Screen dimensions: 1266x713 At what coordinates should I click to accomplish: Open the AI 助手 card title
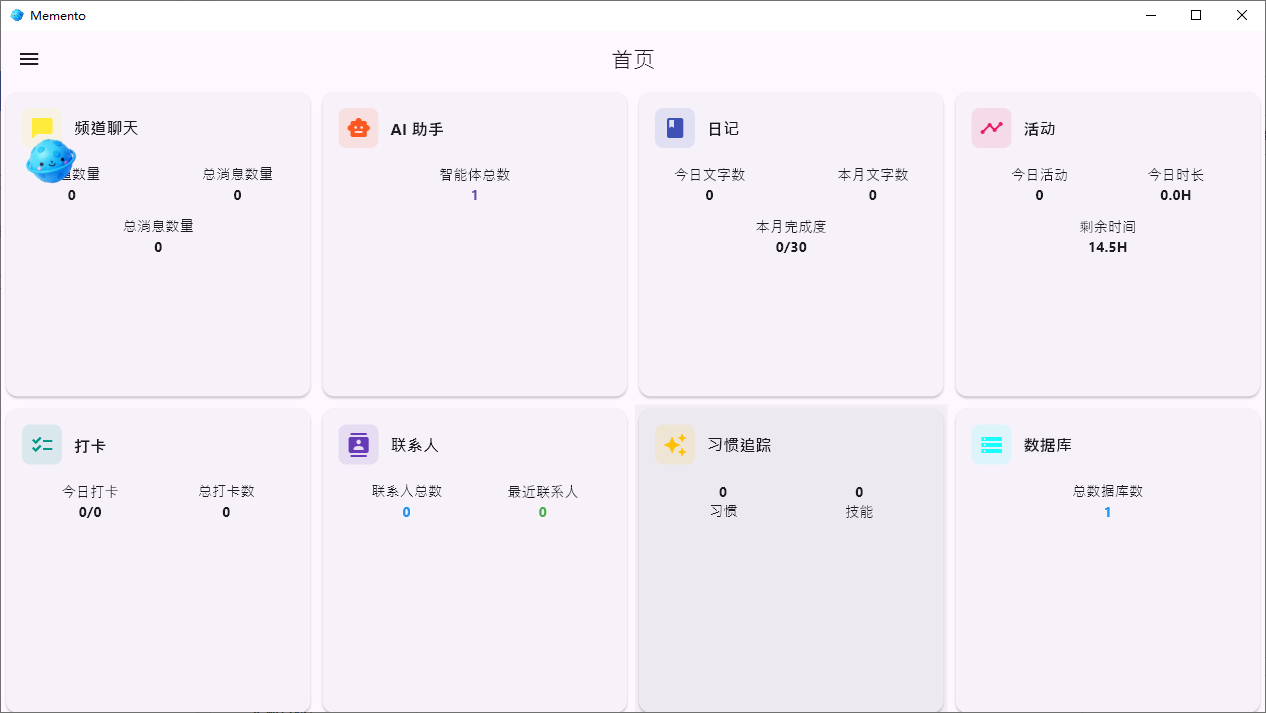point(417,129)
